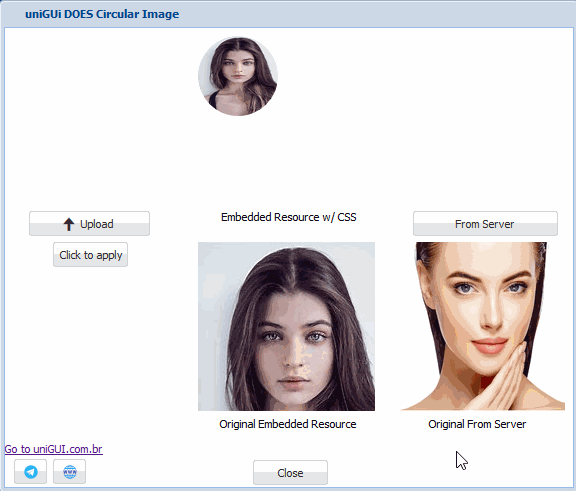
Task: Click the Embedded Resource w/ CSS label
Action: point(289,217)
